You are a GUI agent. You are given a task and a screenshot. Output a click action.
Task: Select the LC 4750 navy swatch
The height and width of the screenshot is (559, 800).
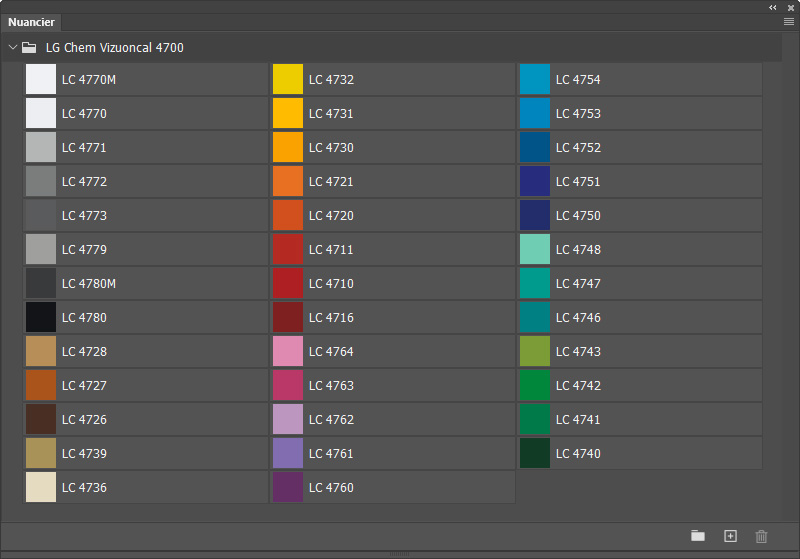[535, 215]
